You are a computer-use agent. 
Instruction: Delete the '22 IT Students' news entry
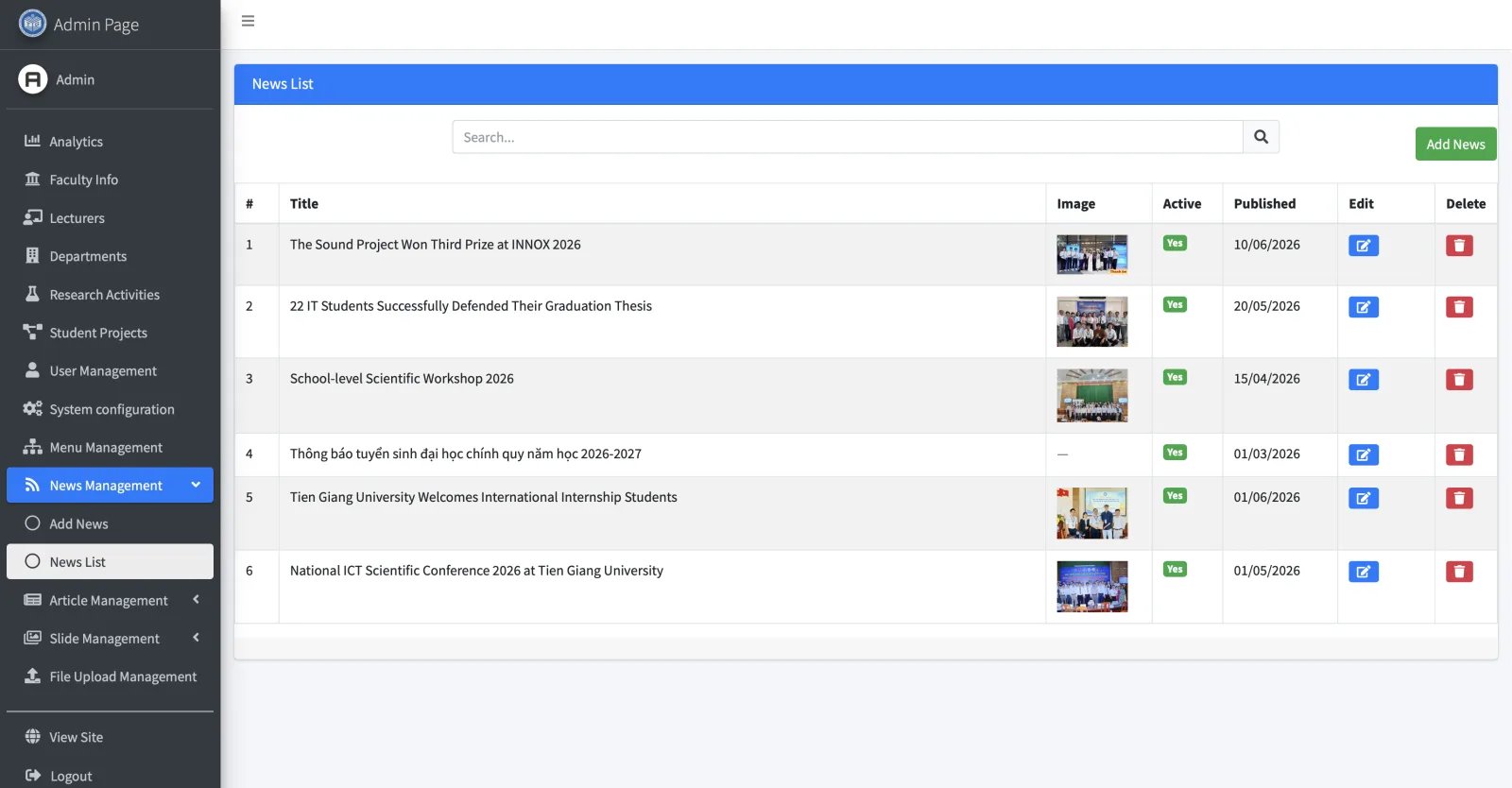pos(1459,307)
